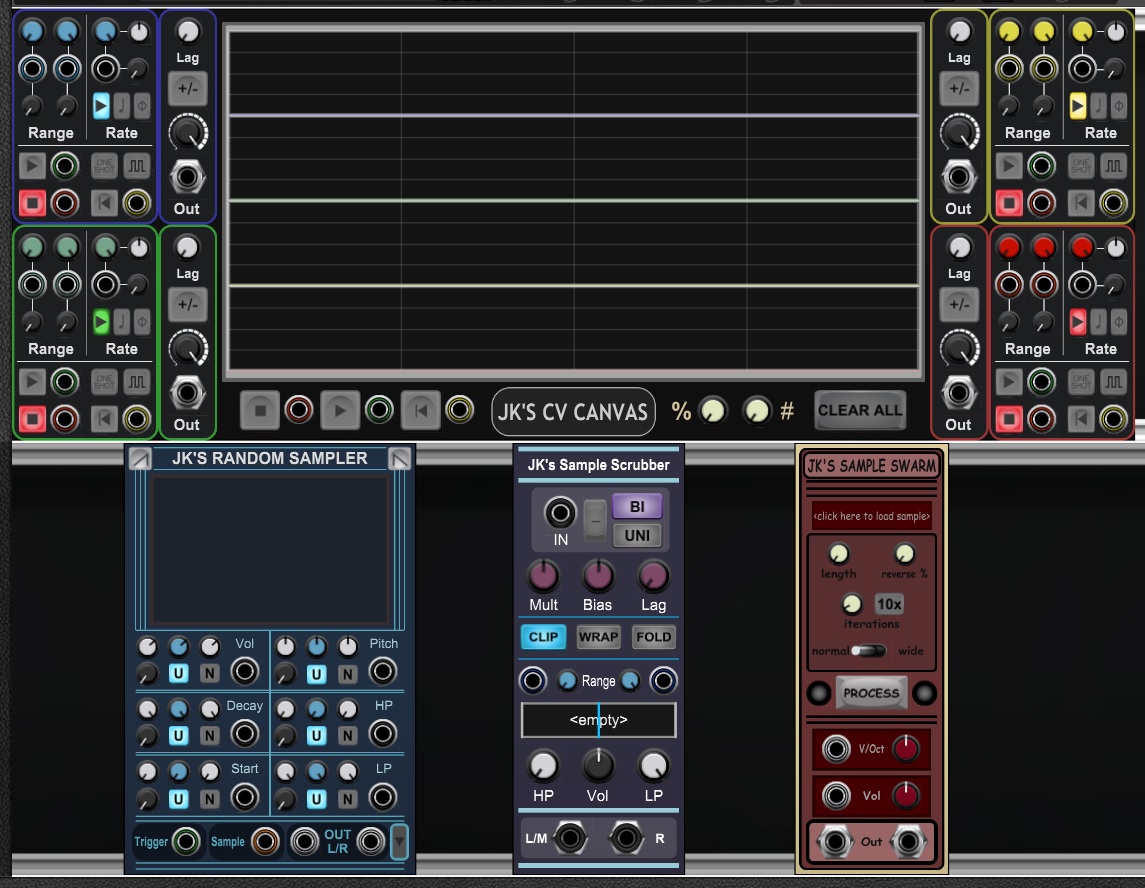
Task: Select the red free-run rate mode arrow
Action: (x=1078, y=322)
